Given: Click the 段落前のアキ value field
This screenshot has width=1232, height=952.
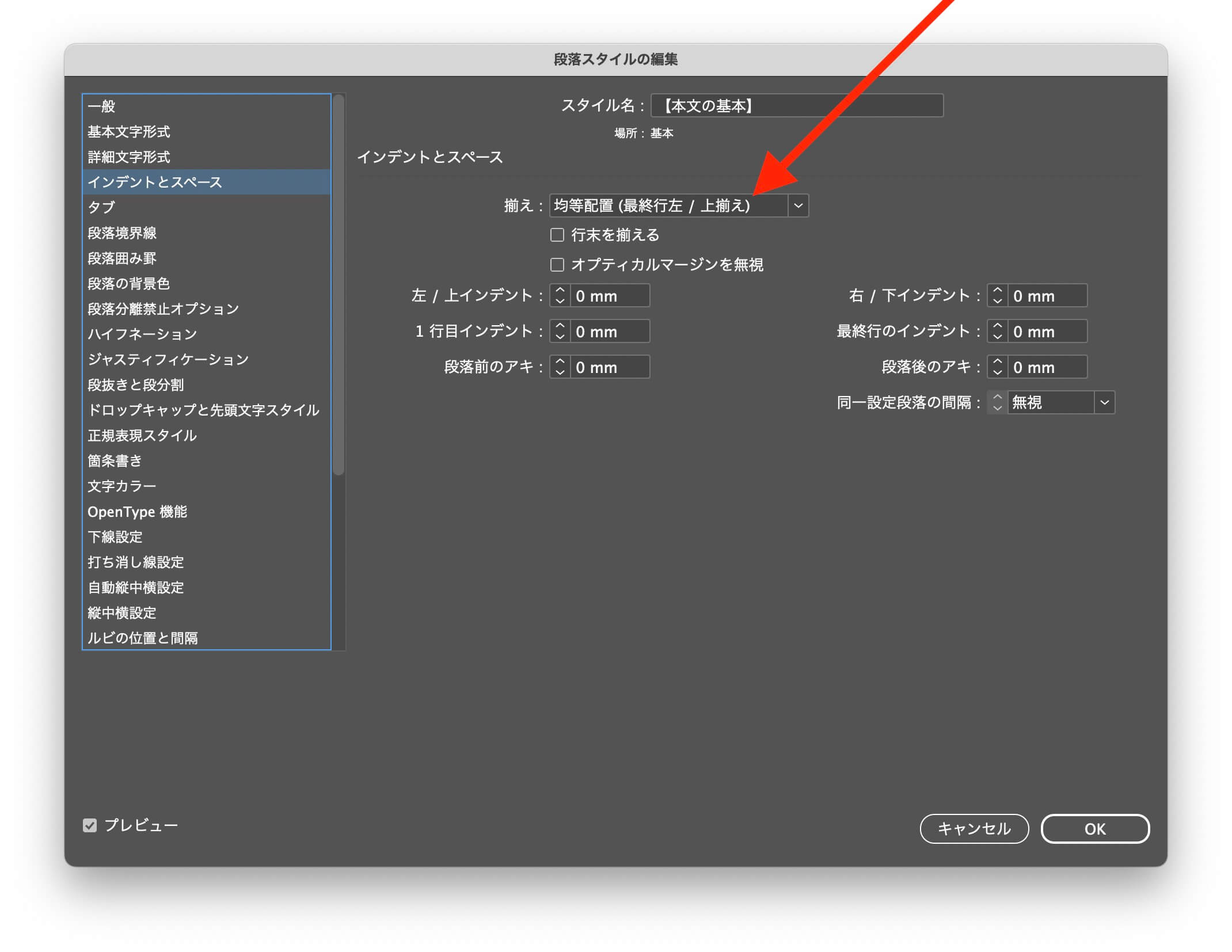Looking at the screenshot, I should coord(609,367).
